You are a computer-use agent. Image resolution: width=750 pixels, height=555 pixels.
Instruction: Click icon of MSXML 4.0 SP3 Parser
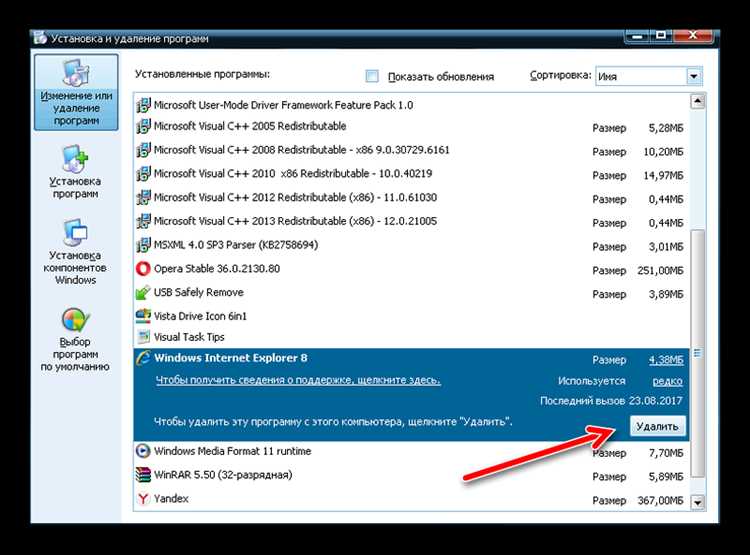143,245
